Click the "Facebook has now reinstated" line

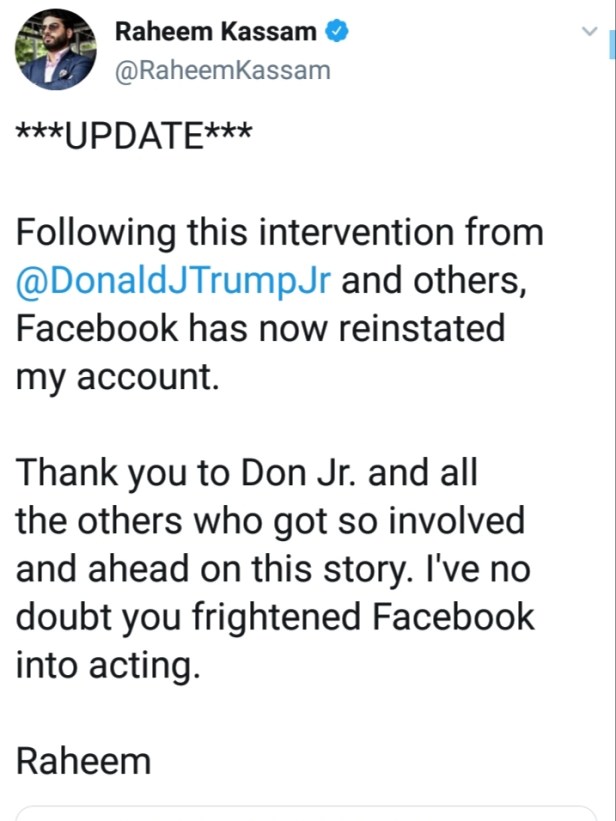click(260, 329)
